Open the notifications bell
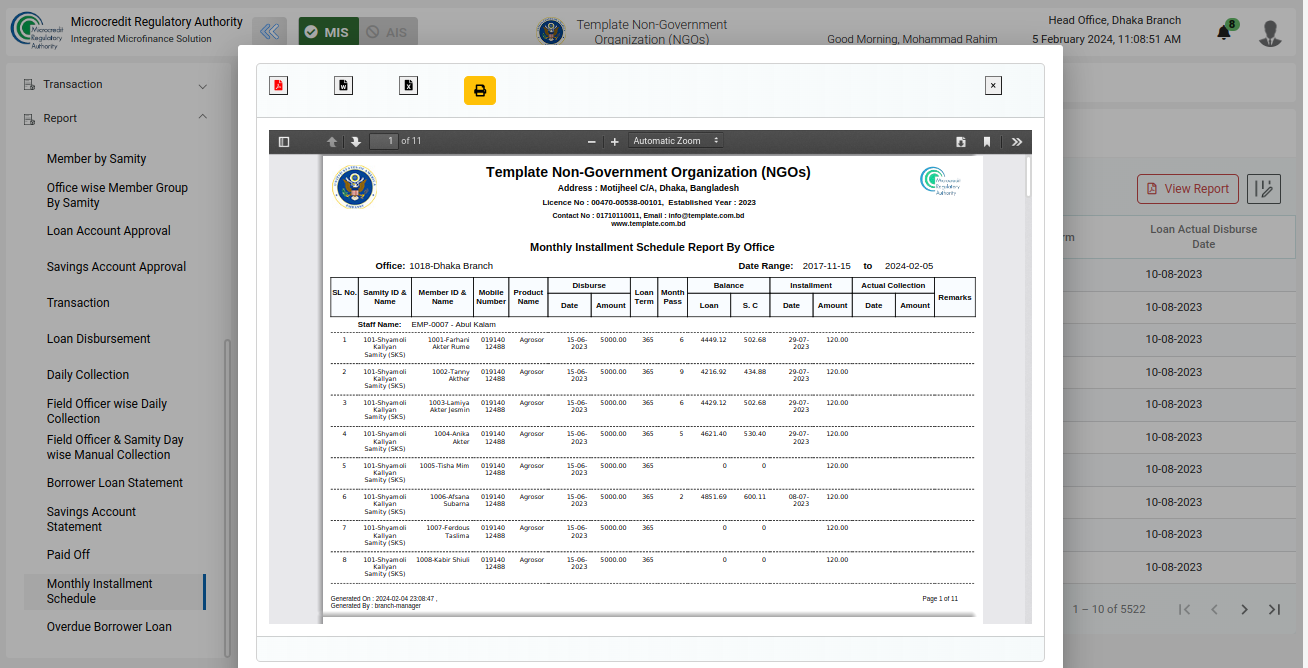The image size is (1308, 668). click(1224, 32)
